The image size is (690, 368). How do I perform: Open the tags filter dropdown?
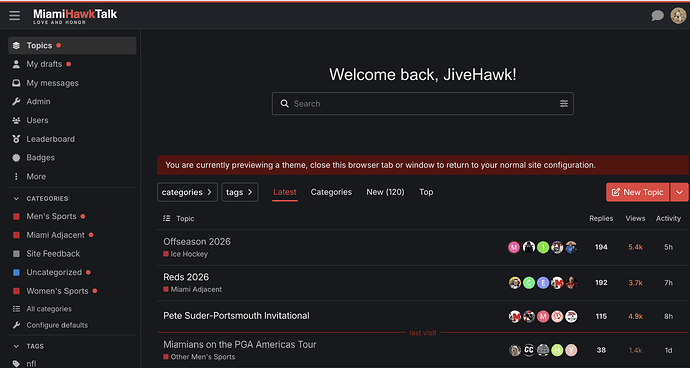[240, 192]
